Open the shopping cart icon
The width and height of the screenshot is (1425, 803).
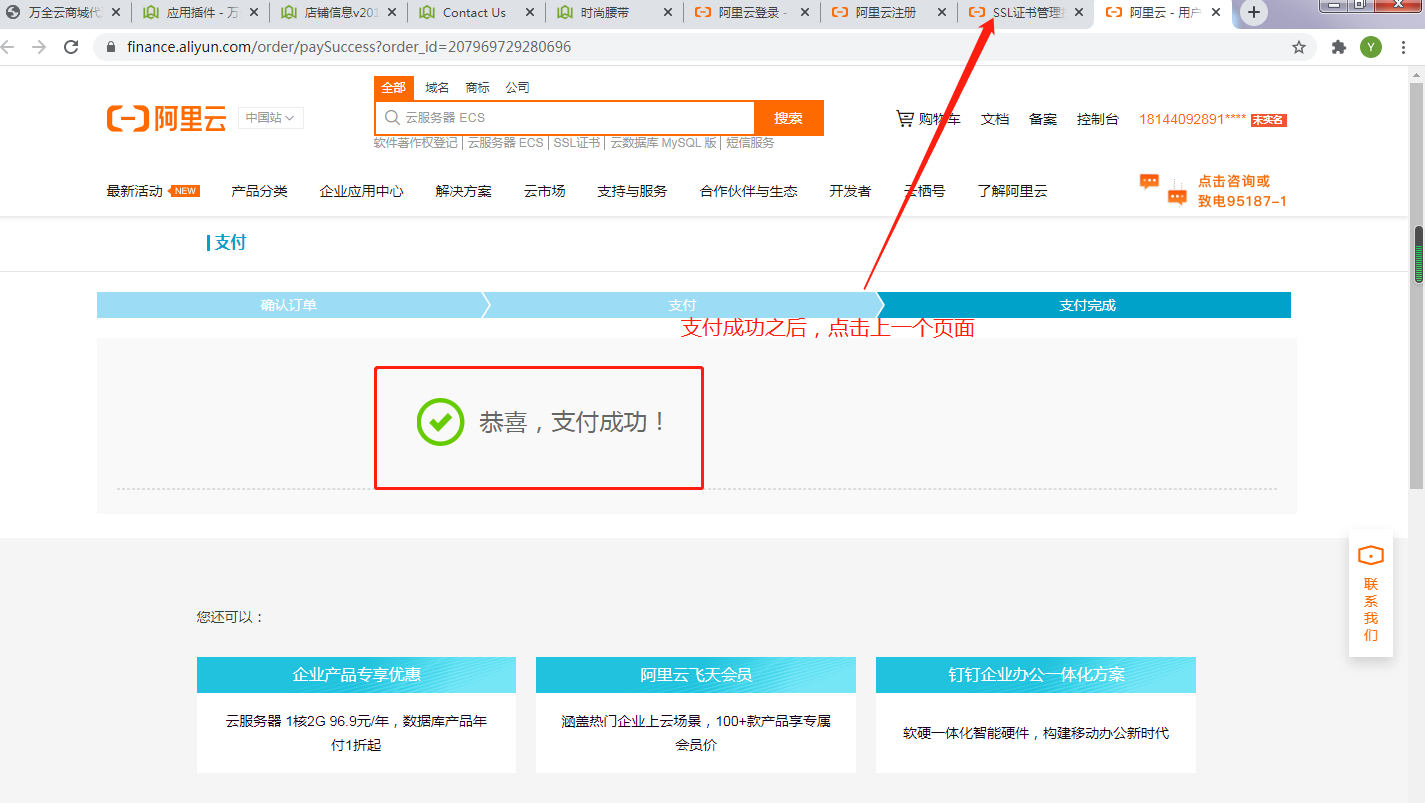(904, 118)
